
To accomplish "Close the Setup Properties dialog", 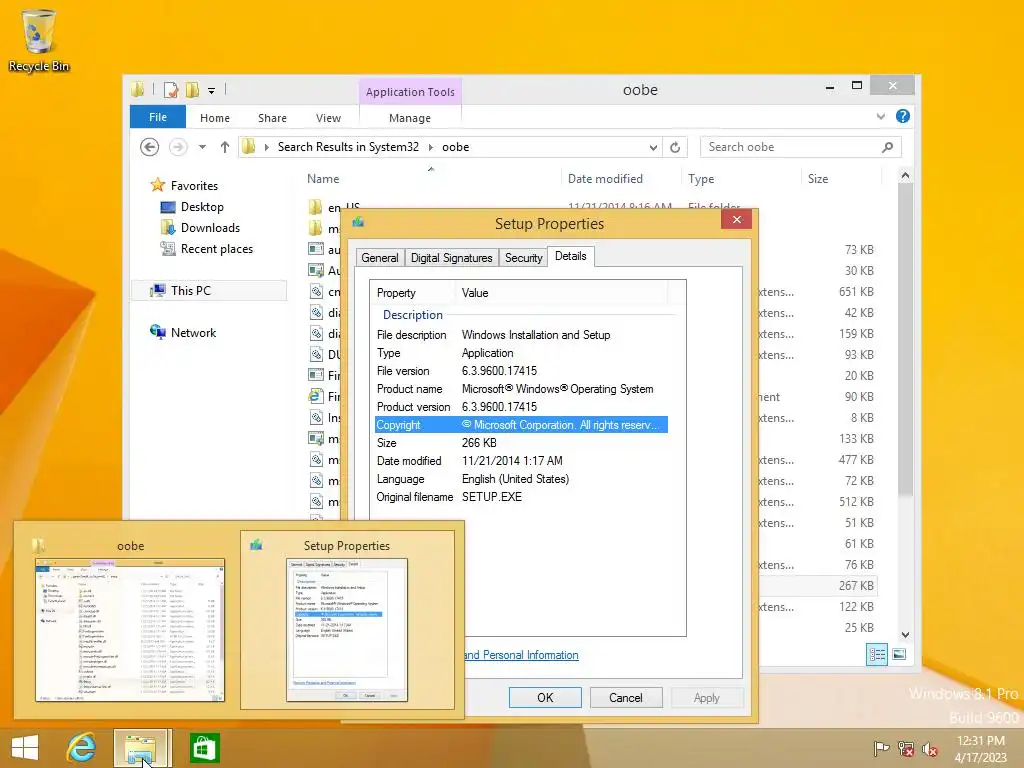I will pyautogui.click(x=737, y=219).
